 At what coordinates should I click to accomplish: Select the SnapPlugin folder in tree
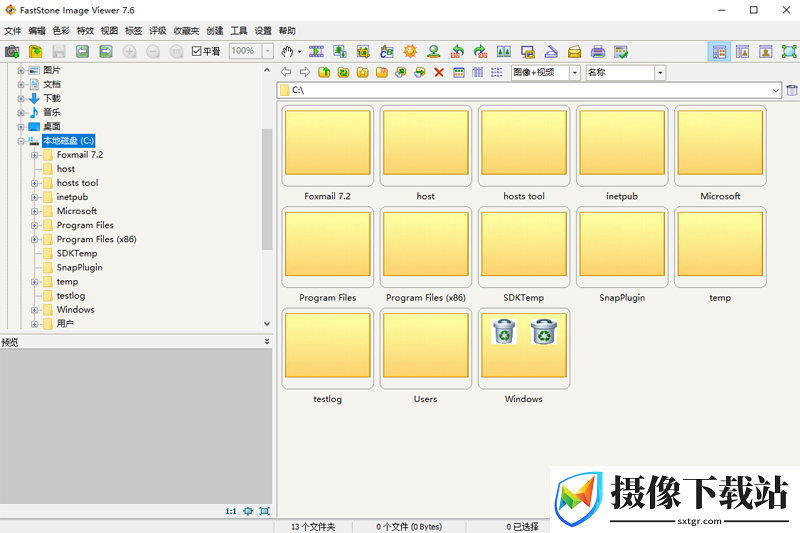pyautogui.click(x=80, y=267)
